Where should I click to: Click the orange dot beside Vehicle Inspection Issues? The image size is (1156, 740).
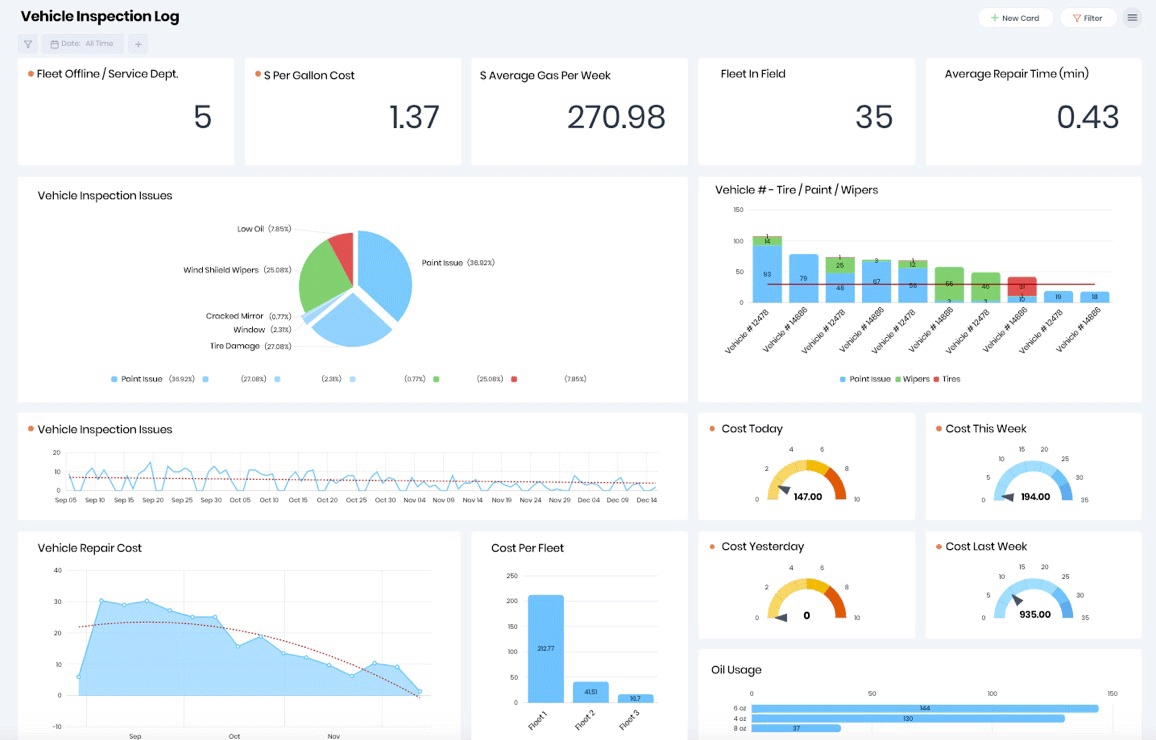[x=31, y=428]
